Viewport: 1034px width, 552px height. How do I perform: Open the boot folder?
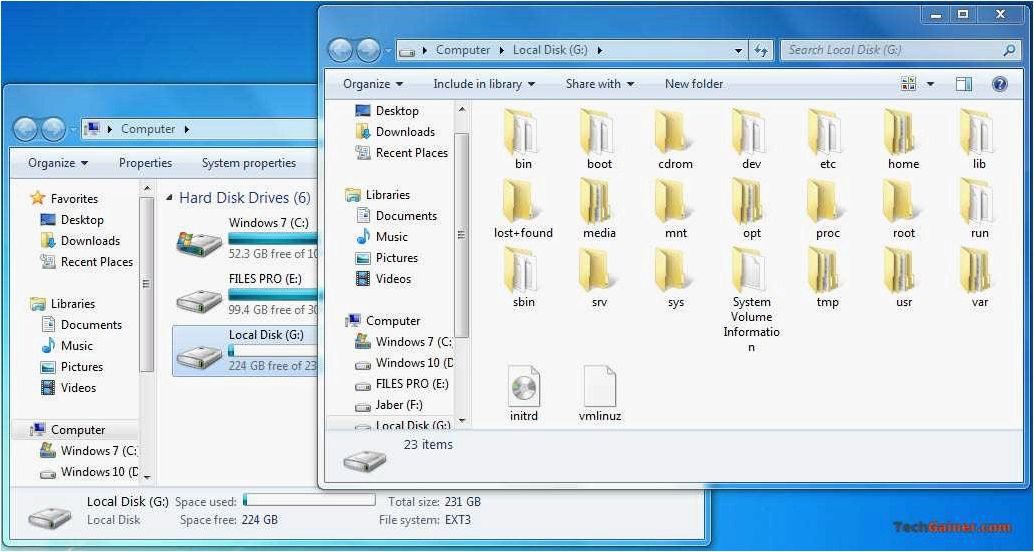pos(599,140)
